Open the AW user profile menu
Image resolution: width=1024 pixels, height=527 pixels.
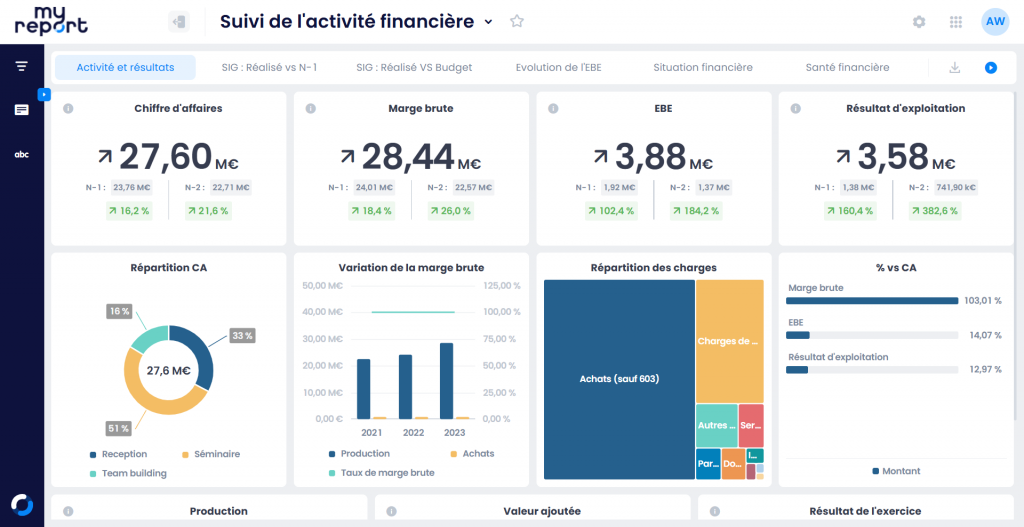point(995,21)
